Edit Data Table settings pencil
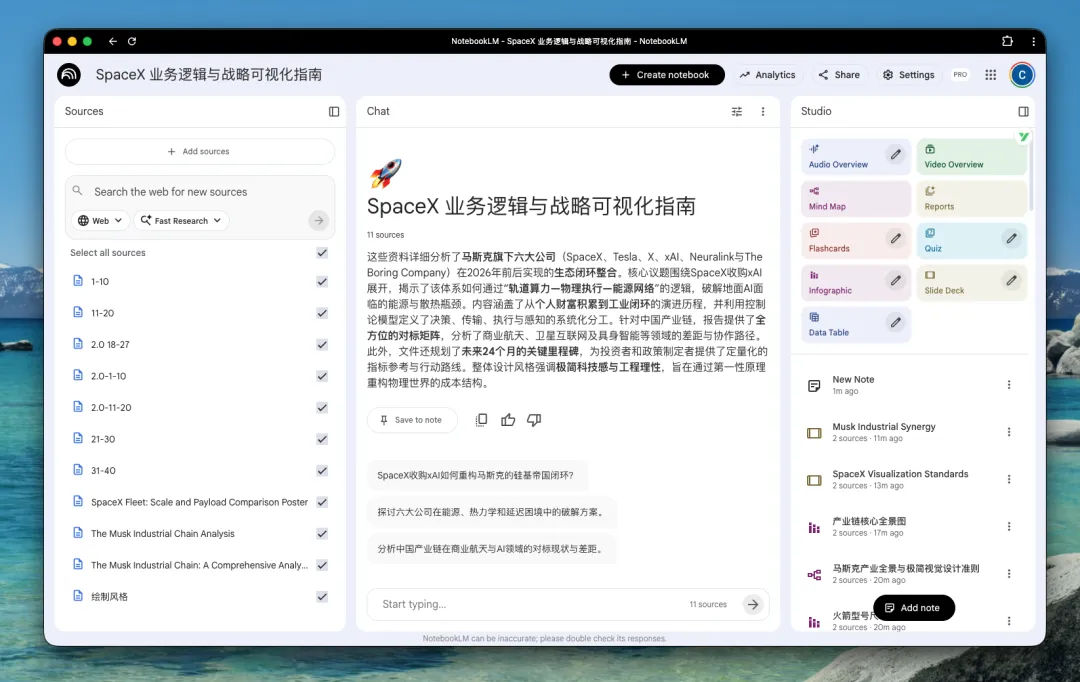The image size is (1080, 682). (x=895, y=322)
